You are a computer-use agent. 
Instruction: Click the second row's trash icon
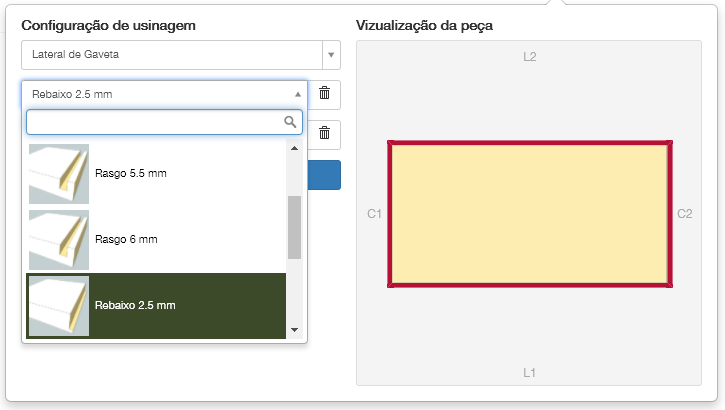coord(325,133)
